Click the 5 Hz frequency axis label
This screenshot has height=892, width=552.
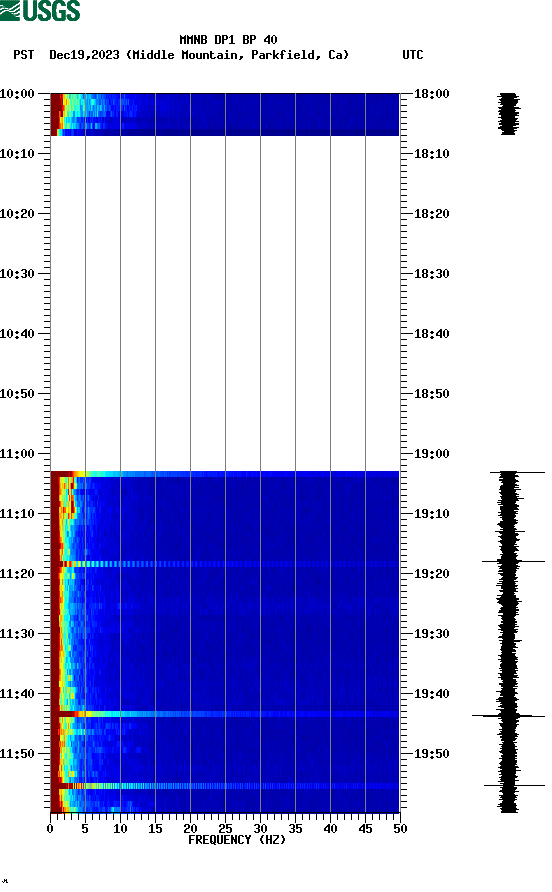85,829
